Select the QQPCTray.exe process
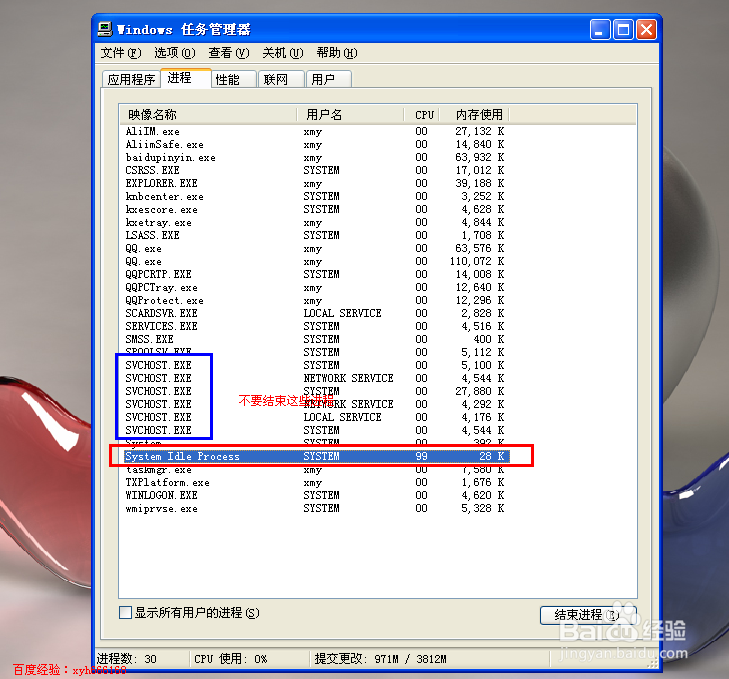The width and height of the screenshot is (729, 679). [x=315, y=288]
